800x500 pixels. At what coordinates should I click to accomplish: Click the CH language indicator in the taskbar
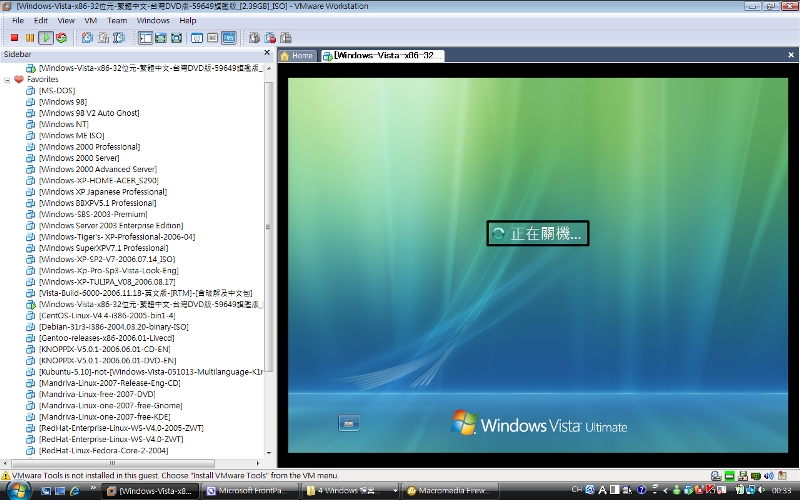coord(577,489)
